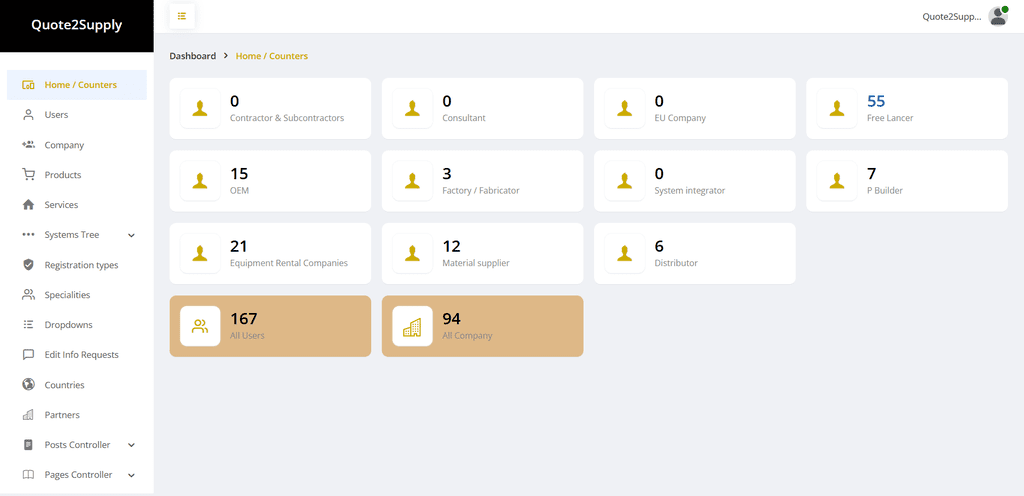Click the Countries globe icon
The height and width of the screenshot is (496, 1024).
click(28, 384)
